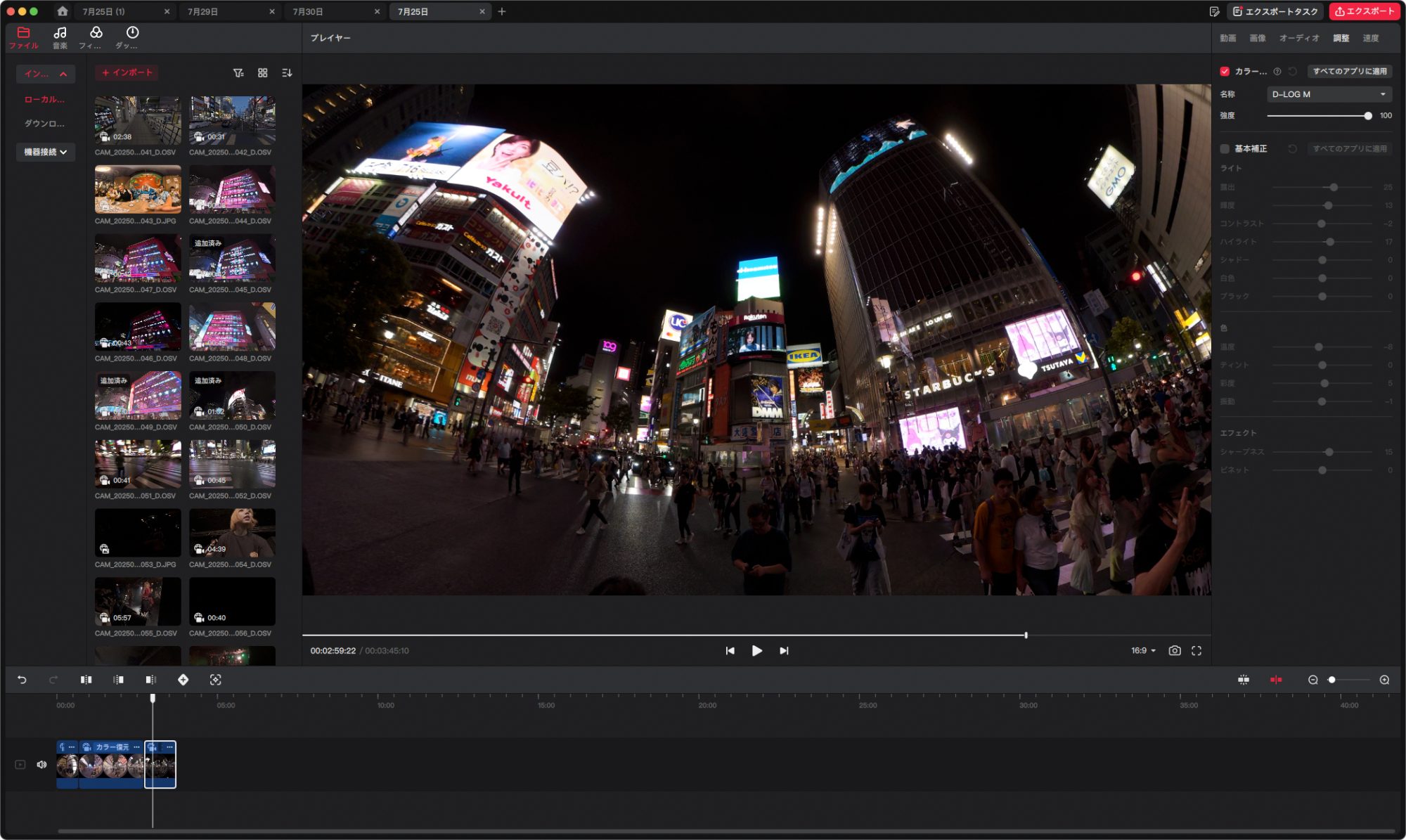Adjust the 強度 intensity slider handle
This screenshot has width=1406, height=840.
click(1368, 116)
